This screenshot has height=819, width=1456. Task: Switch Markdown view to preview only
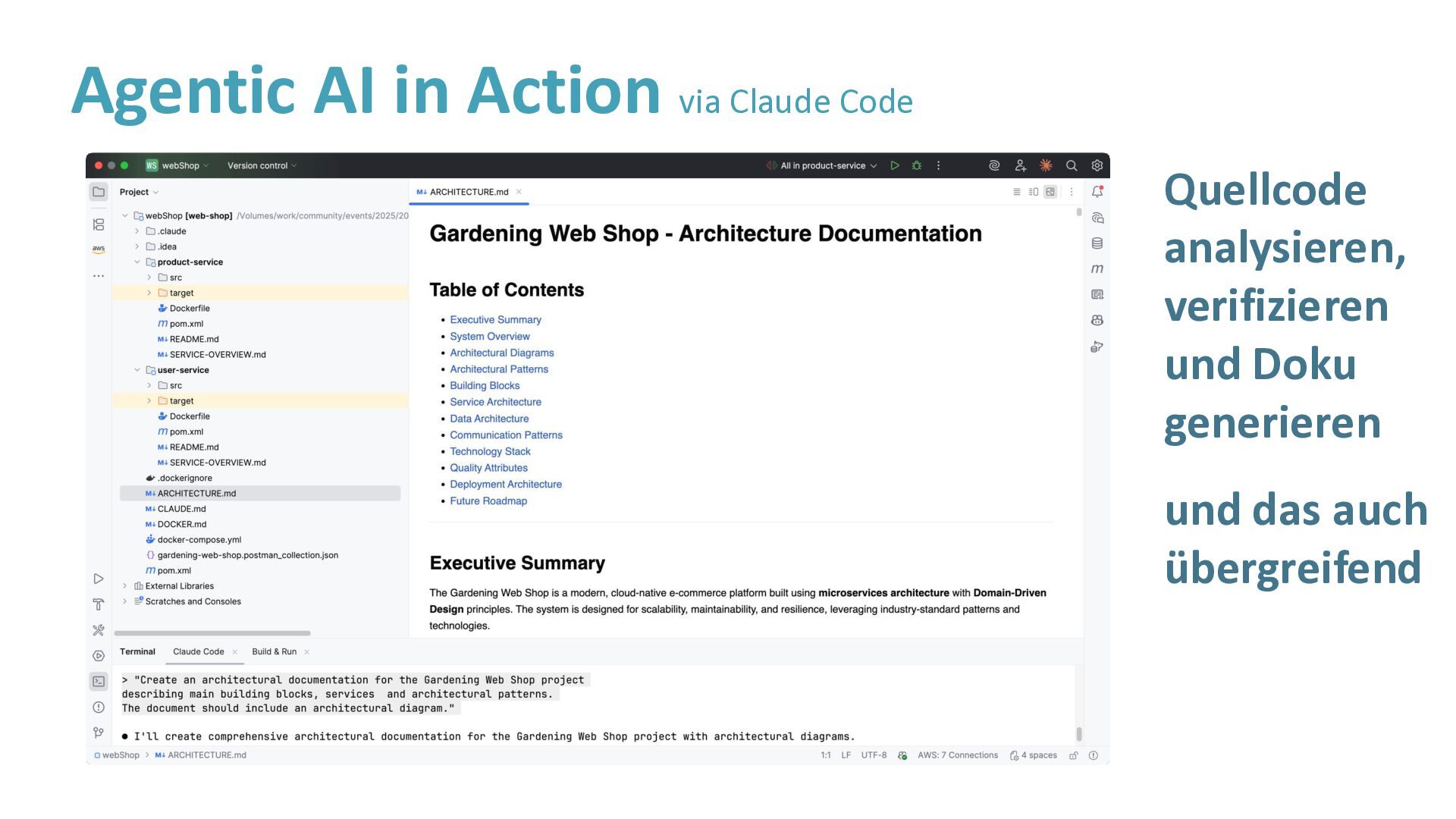click(x=1050, y=192)
